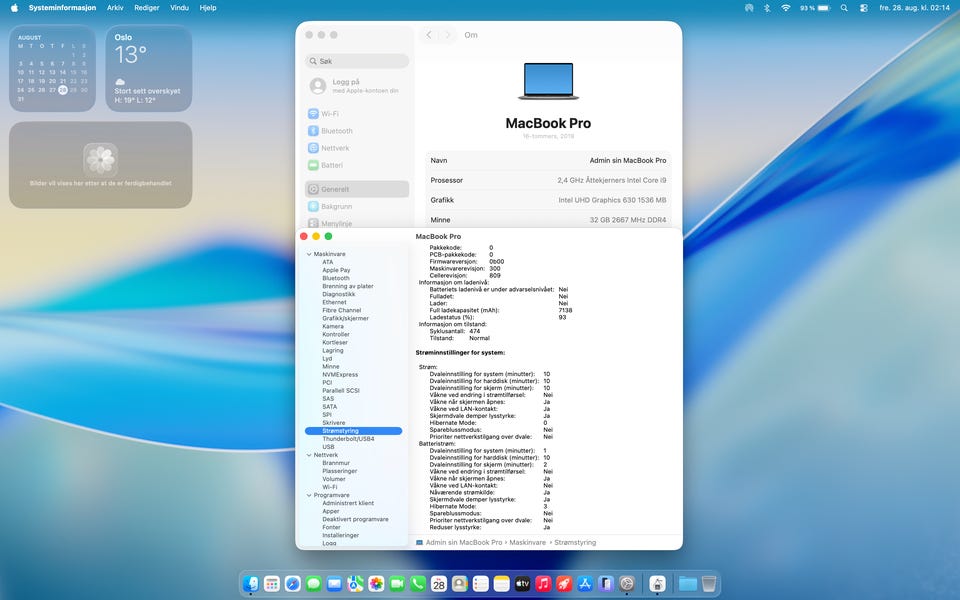Viewport: 960px width, 600px height.
Task: Select Grafikk/skjermer in the tree
Action: [345, 318]
